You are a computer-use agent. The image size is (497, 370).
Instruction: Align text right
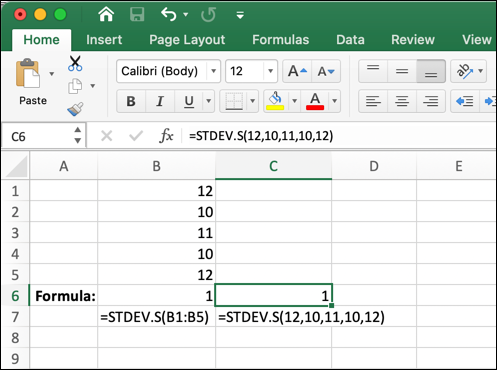[x=431, y=101]
